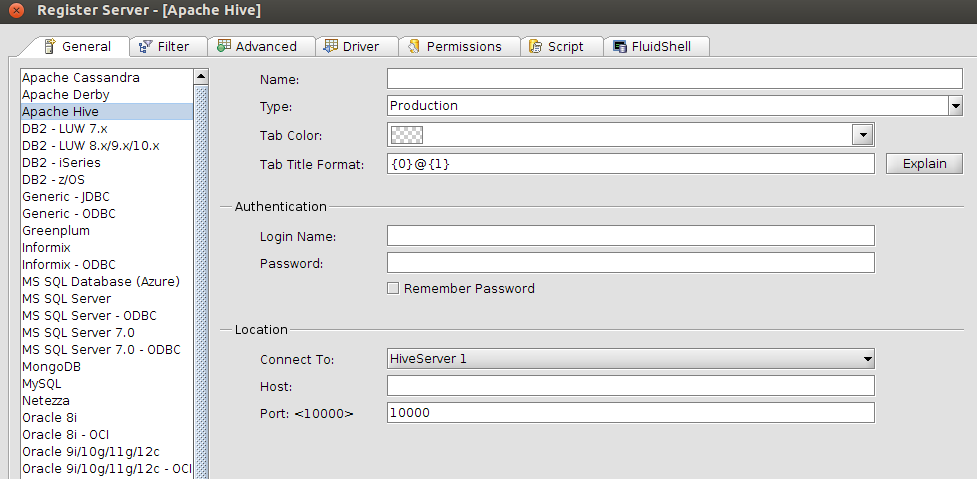Click the FluidShell tab terminal icon

point(620,47)
